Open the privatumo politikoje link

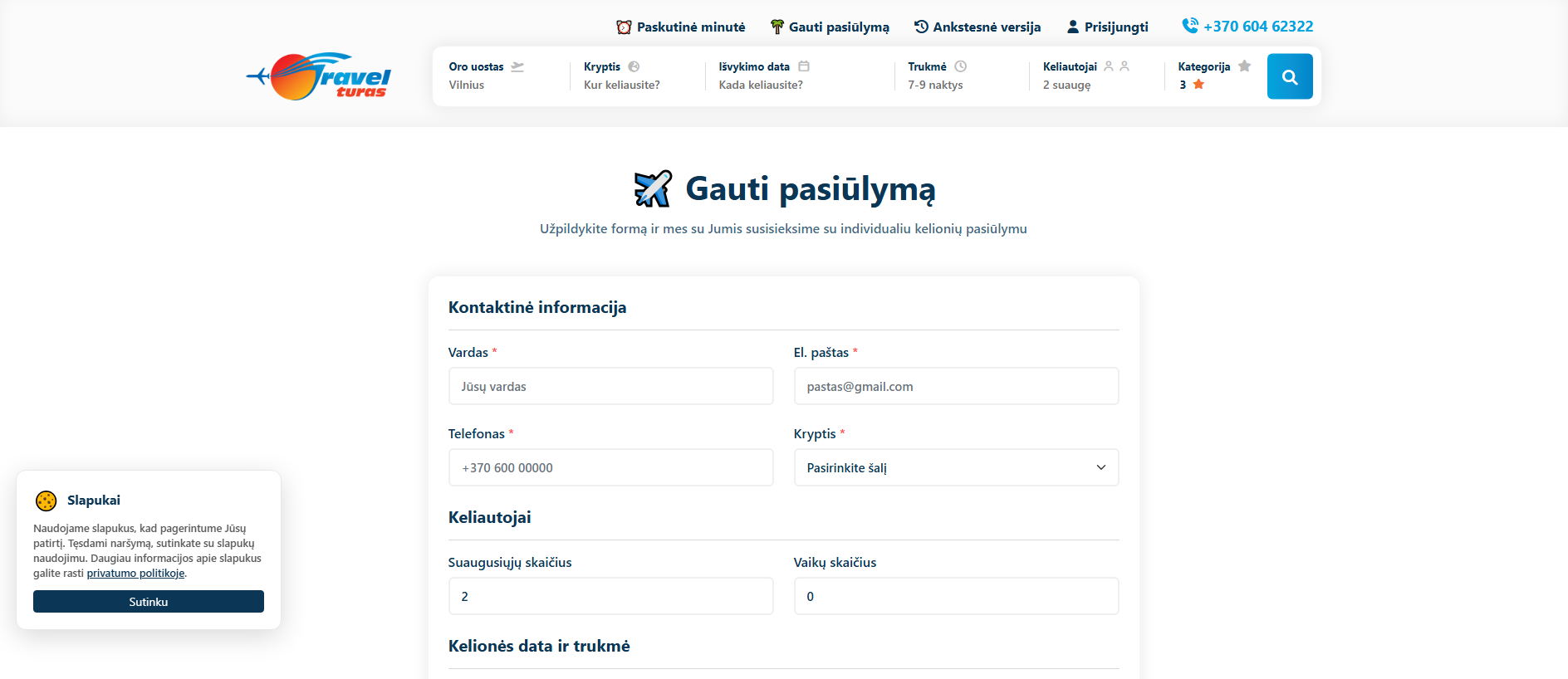[x=136, y=574]
